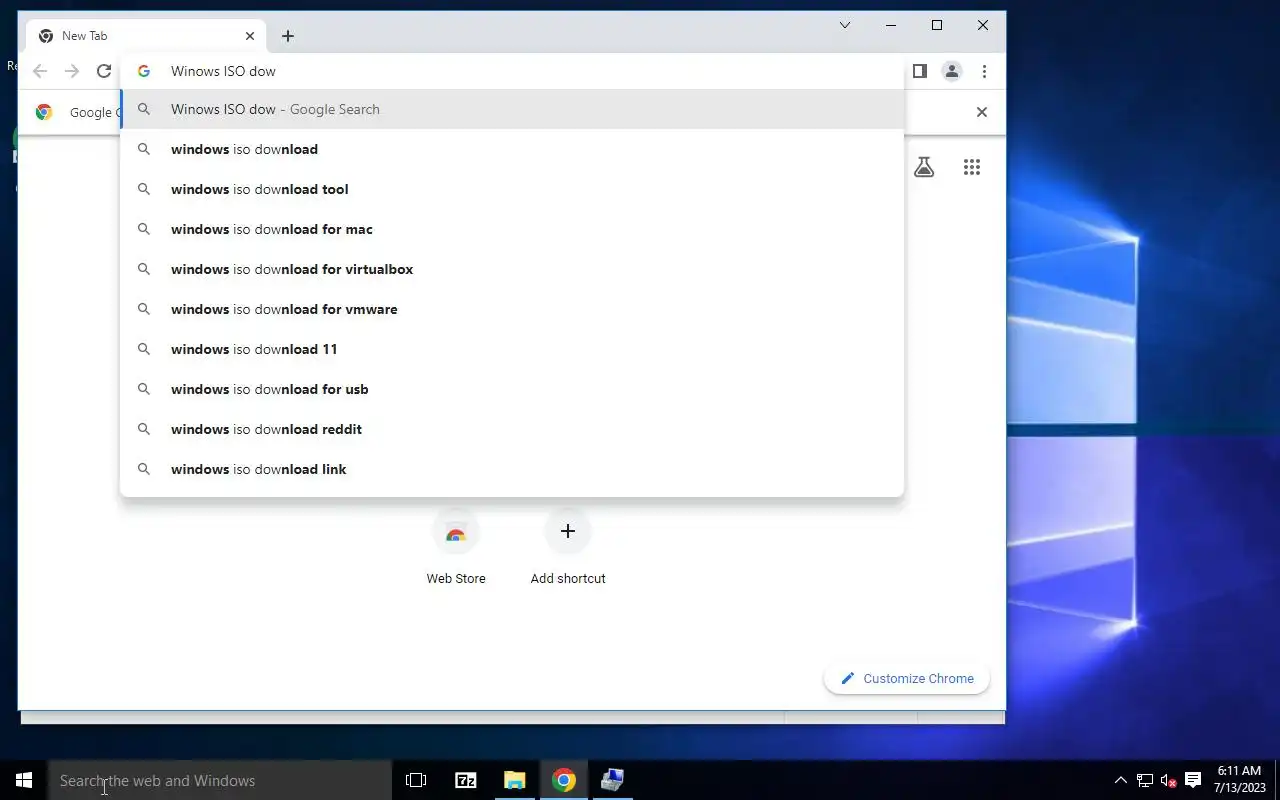This screenshot has width=1280, height=800.
Task: Launch 7-Zip from the taskbar
Action: [465, 780]
